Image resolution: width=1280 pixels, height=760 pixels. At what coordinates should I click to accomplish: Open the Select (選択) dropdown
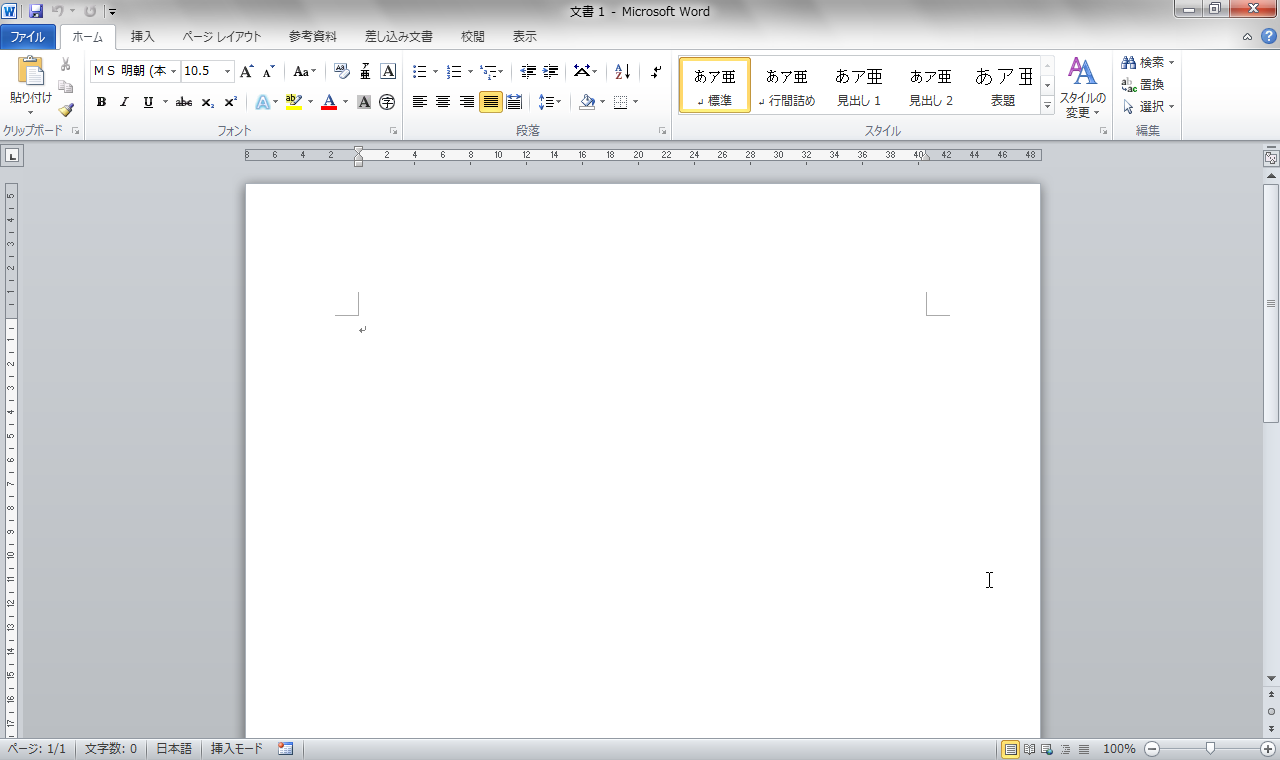point(1148,106)
